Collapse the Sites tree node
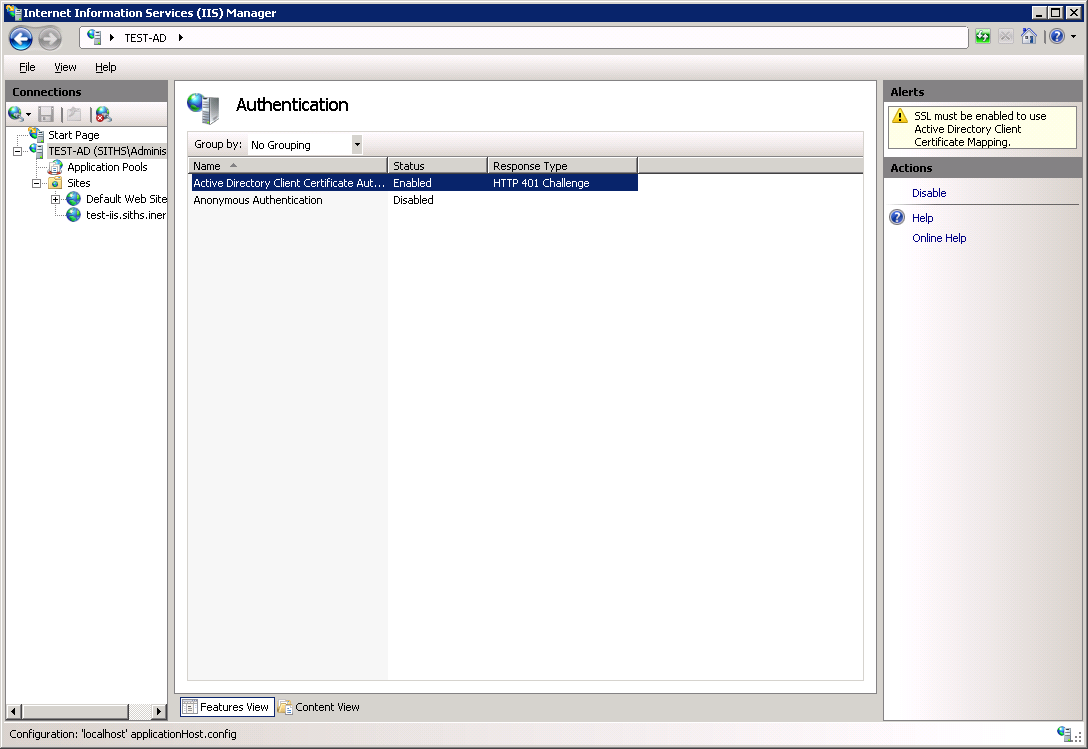The image size is (1088, 749). (x=36, y=183)
